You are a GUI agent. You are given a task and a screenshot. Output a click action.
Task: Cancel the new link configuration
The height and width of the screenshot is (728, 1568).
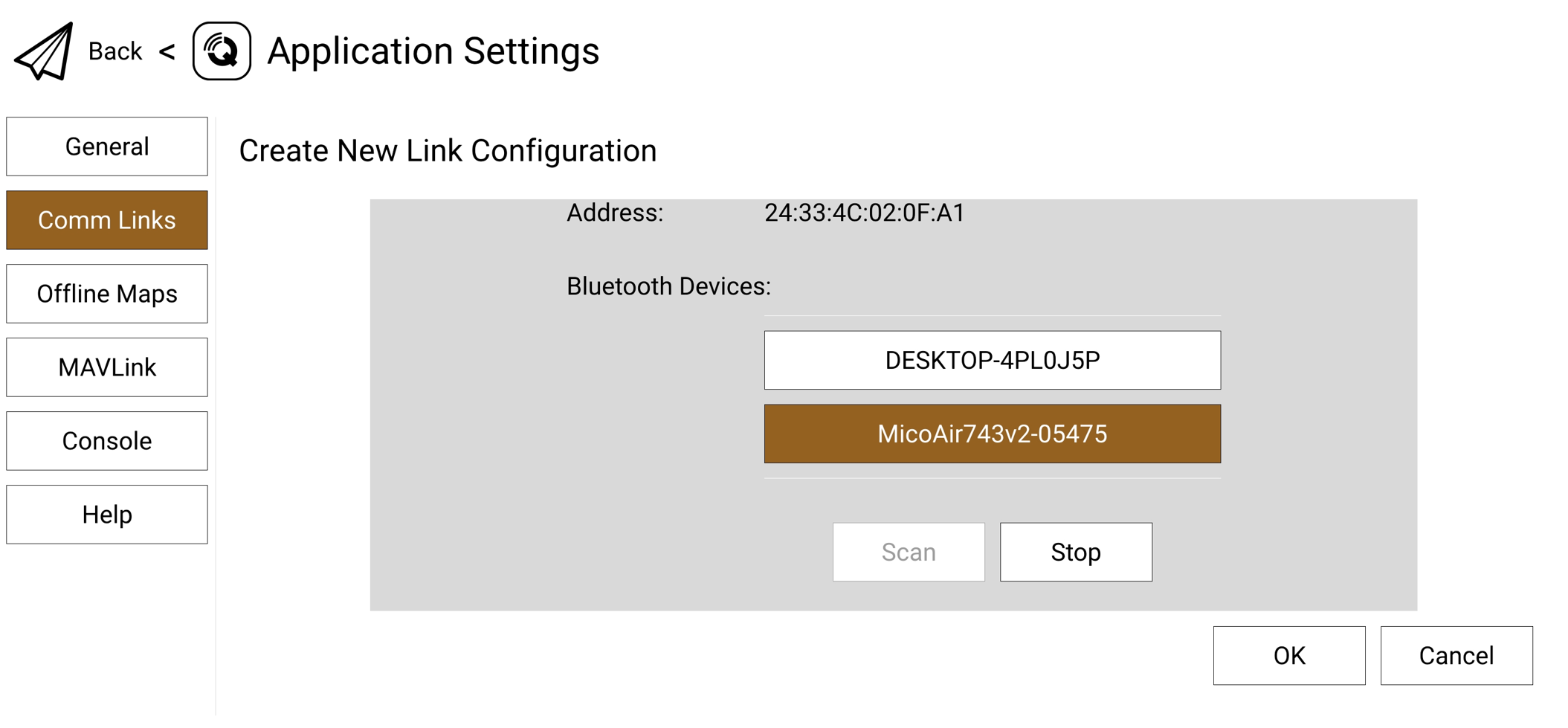[1456, 656]
